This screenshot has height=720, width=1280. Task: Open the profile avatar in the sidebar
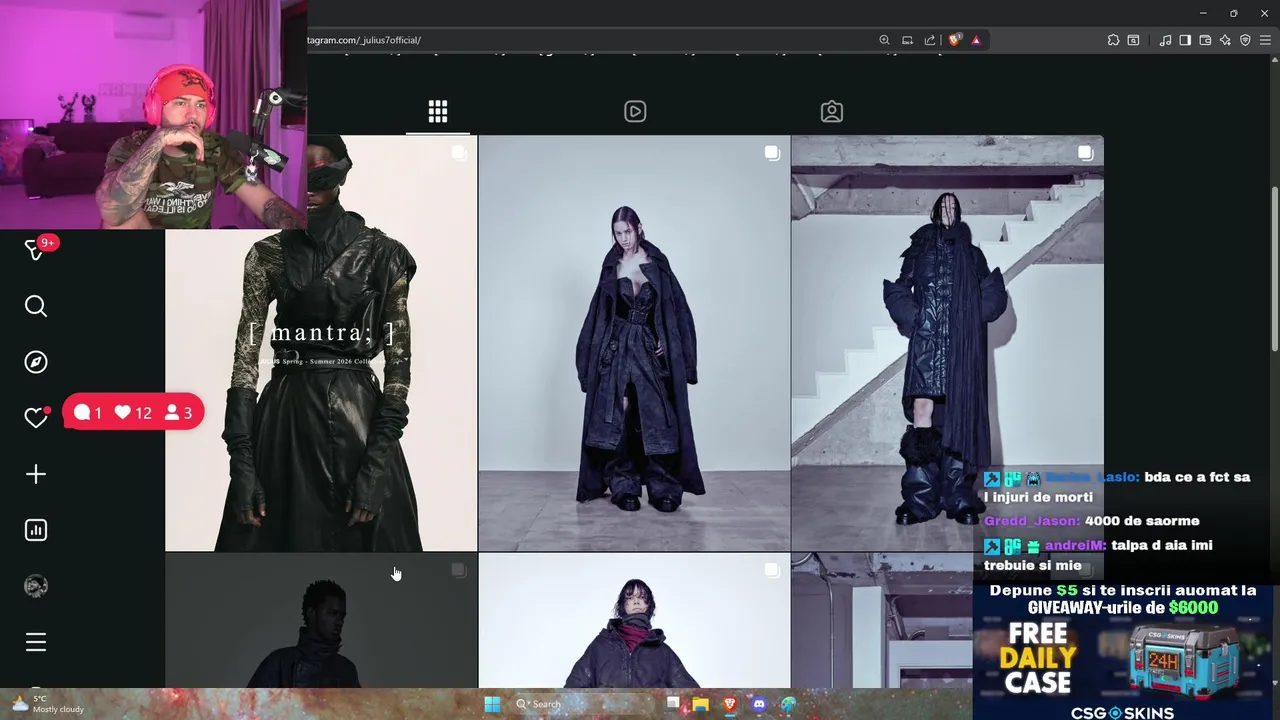36,586
